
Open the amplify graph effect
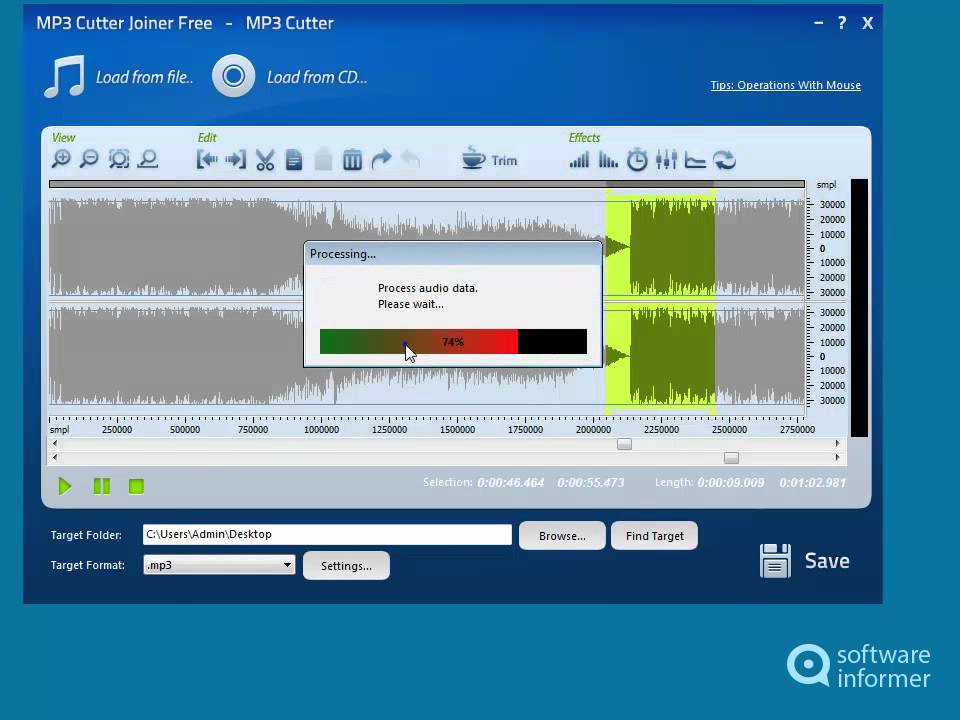pyautogui.click(x=695, y=160)
